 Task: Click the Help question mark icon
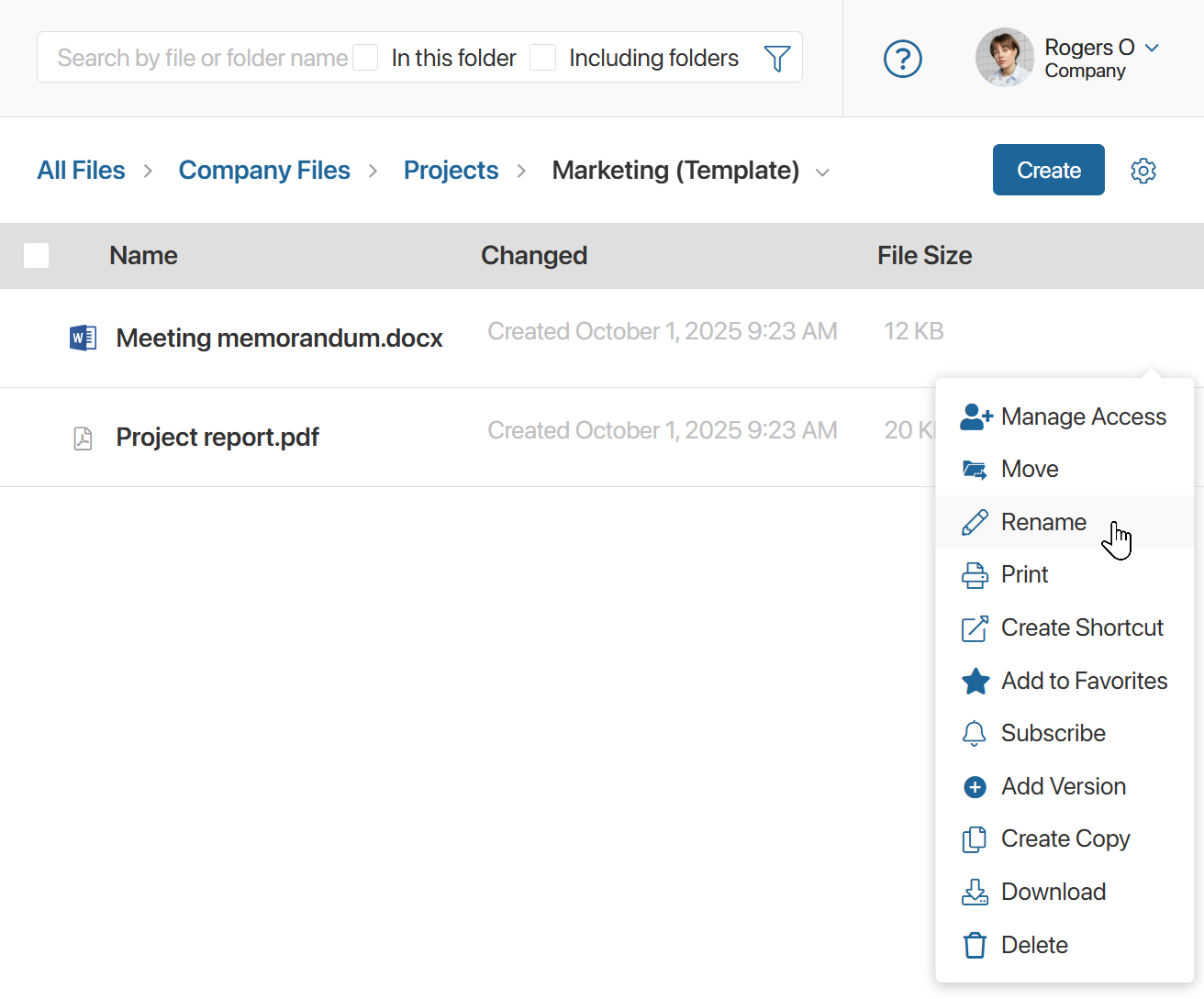click(x=902, y=58)
